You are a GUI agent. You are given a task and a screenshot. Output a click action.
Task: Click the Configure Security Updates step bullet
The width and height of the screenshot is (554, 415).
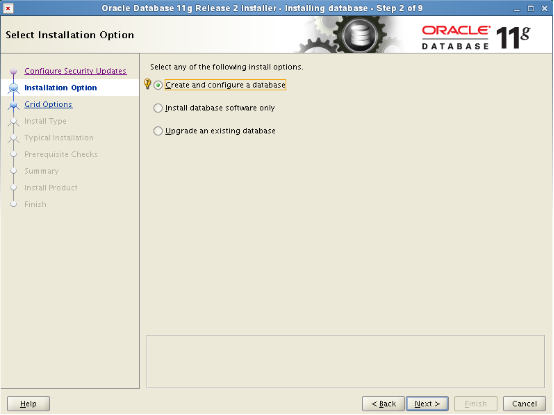point(13,71)
